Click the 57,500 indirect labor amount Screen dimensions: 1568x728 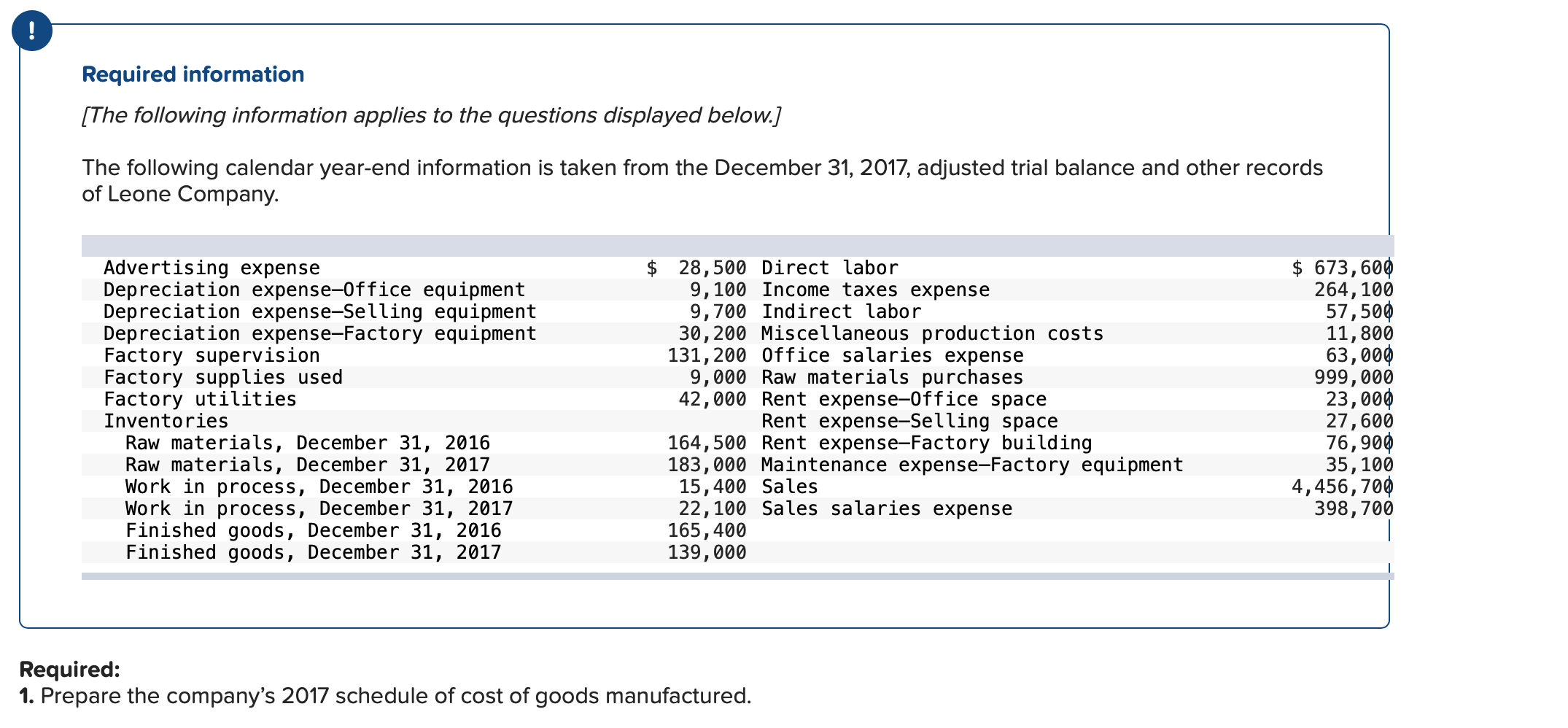[x=1359, y=311]
